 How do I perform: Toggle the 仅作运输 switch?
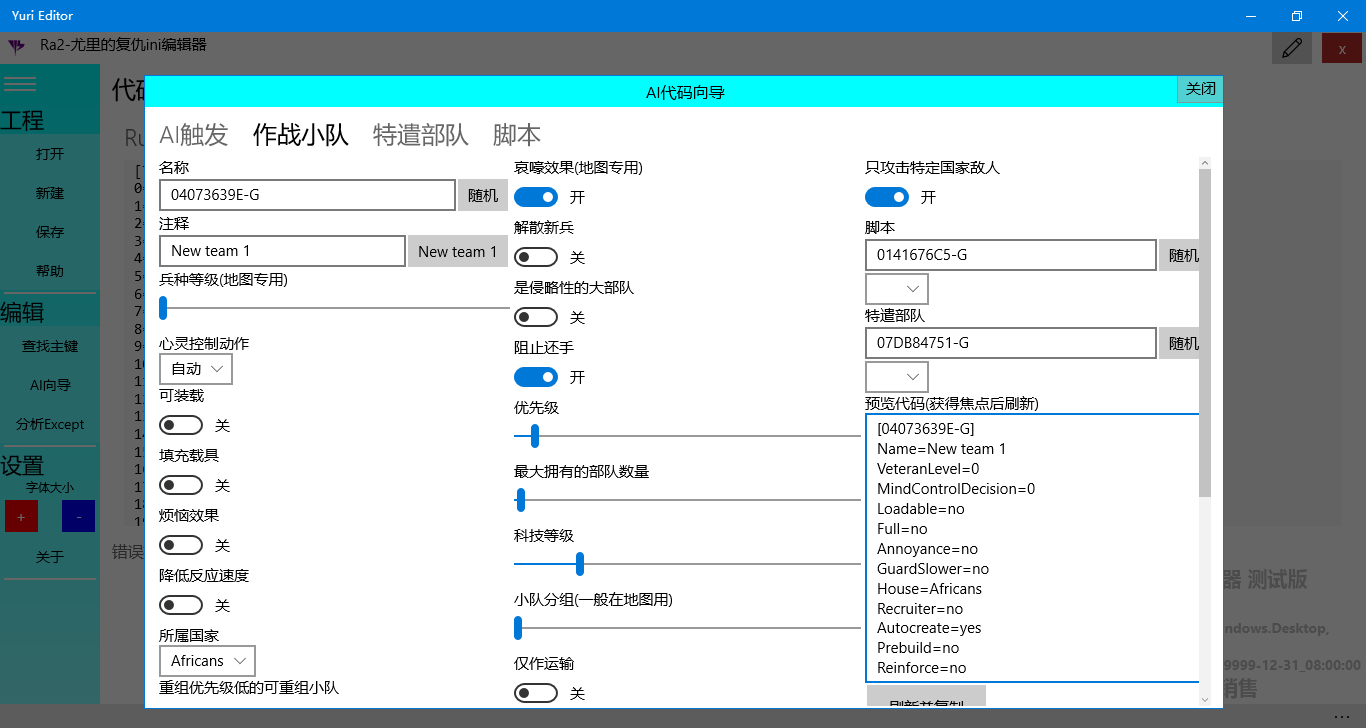[x=536, y=693]
